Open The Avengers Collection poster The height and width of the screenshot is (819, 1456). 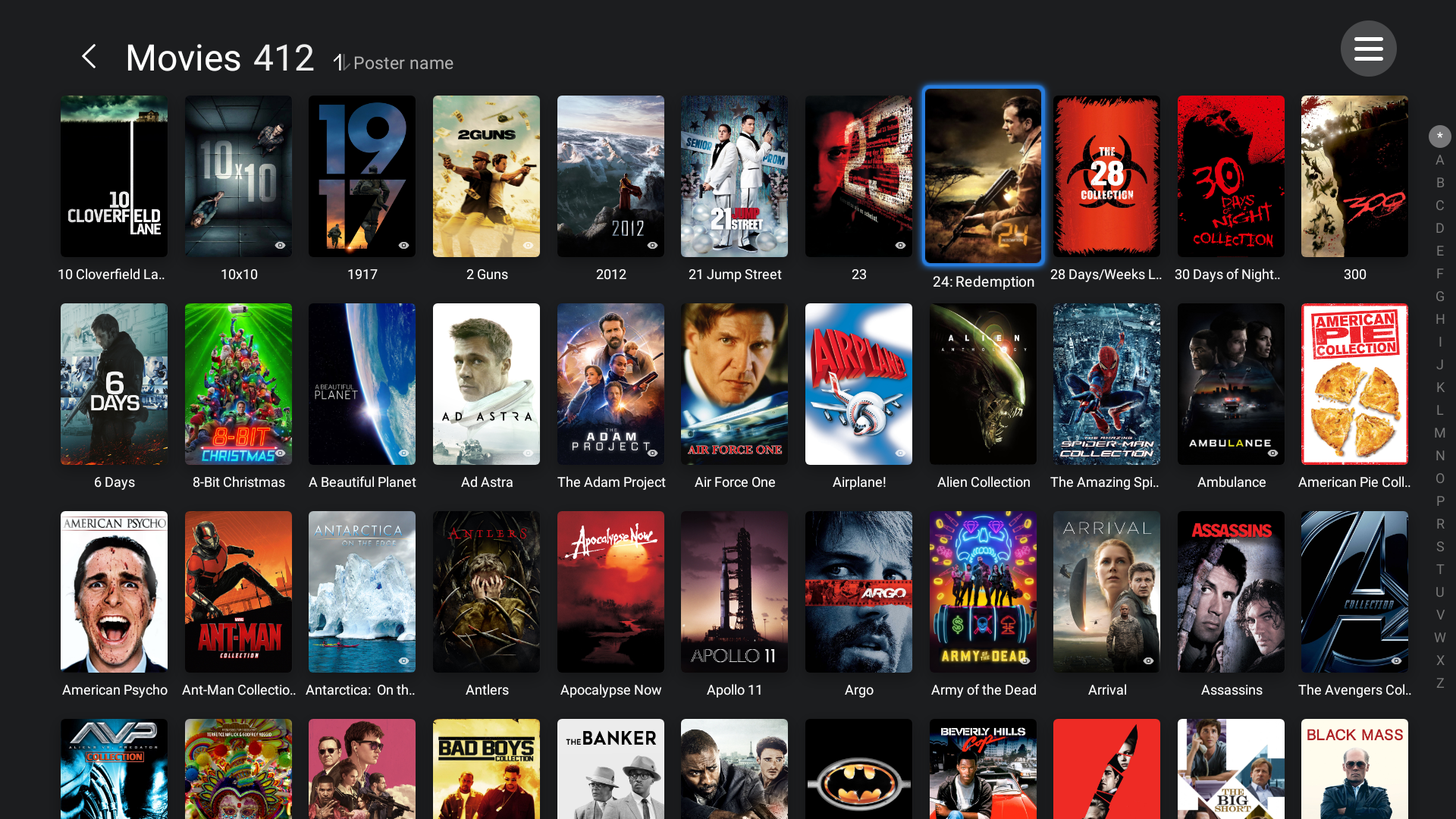(x=1354, y=591)
